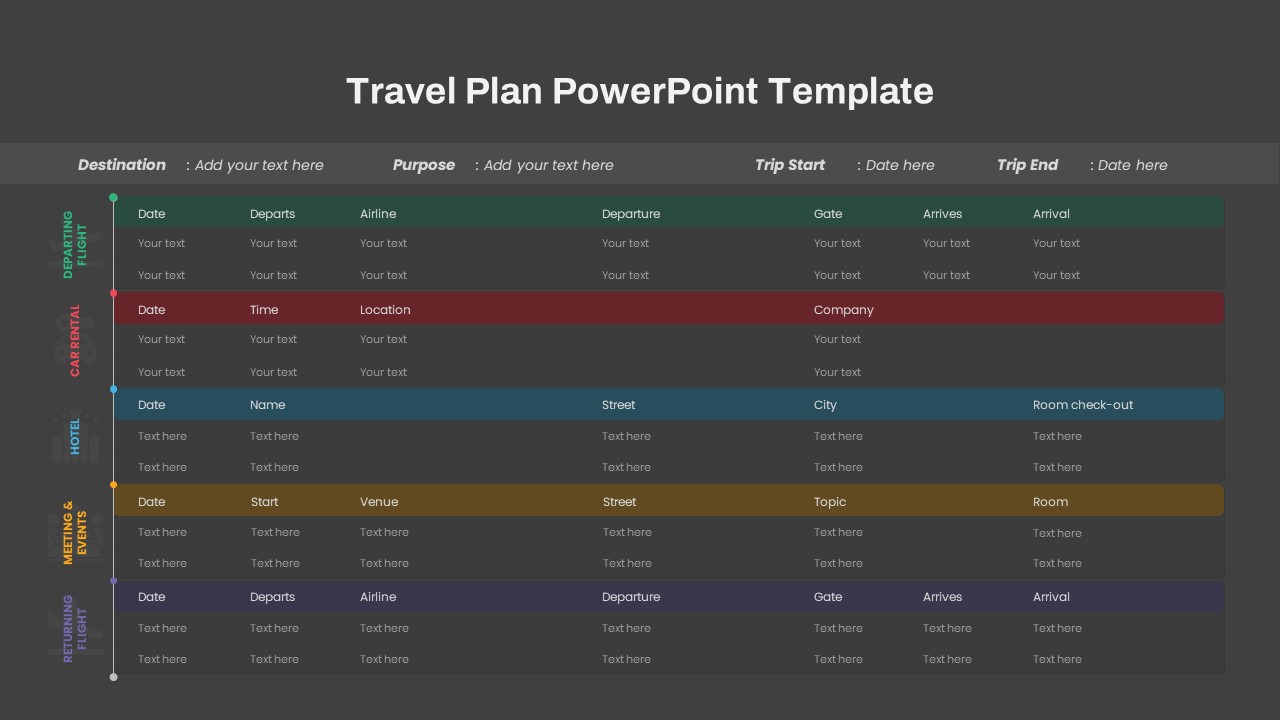Click the purple timeline dot for Returning Flight

click(x=113, y=580)
